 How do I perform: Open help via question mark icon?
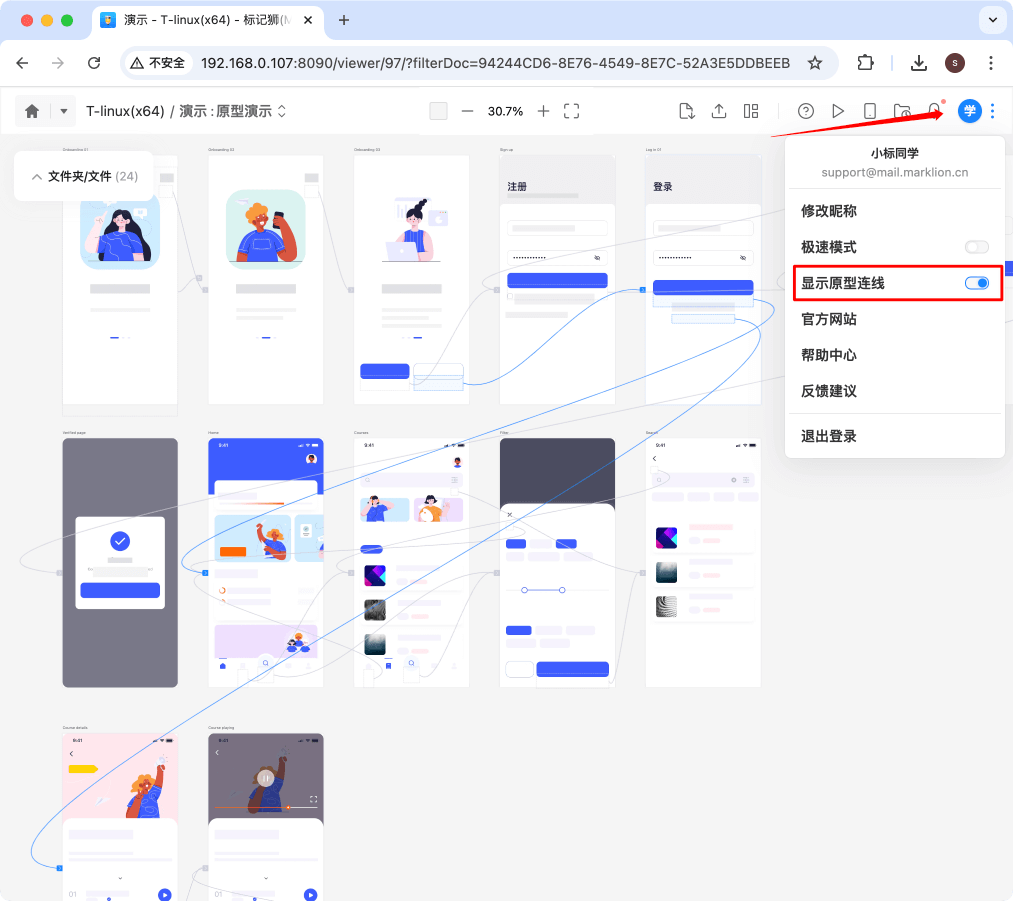tap(806, 111)
